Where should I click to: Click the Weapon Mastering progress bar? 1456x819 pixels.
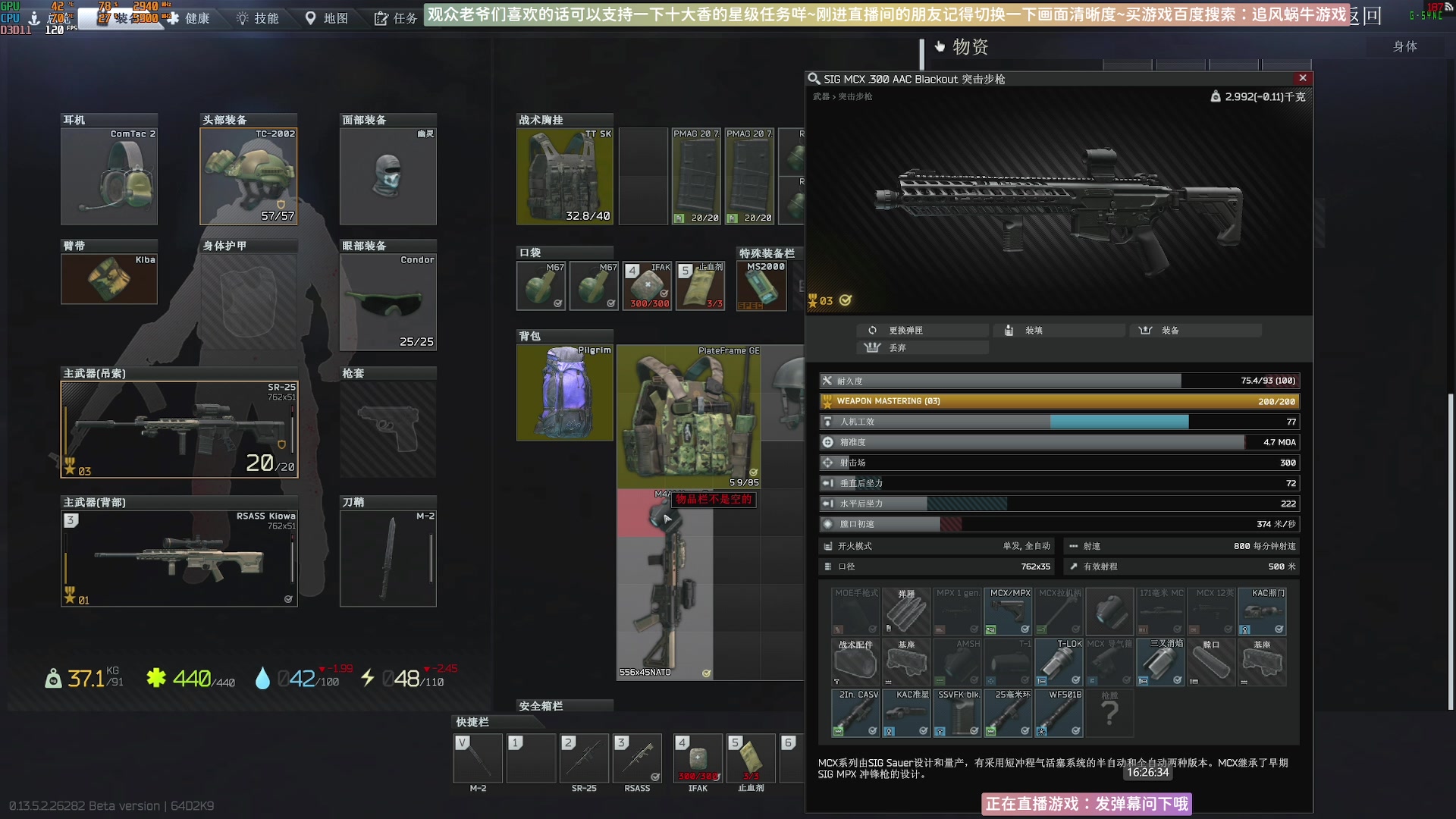(1059, 401)
